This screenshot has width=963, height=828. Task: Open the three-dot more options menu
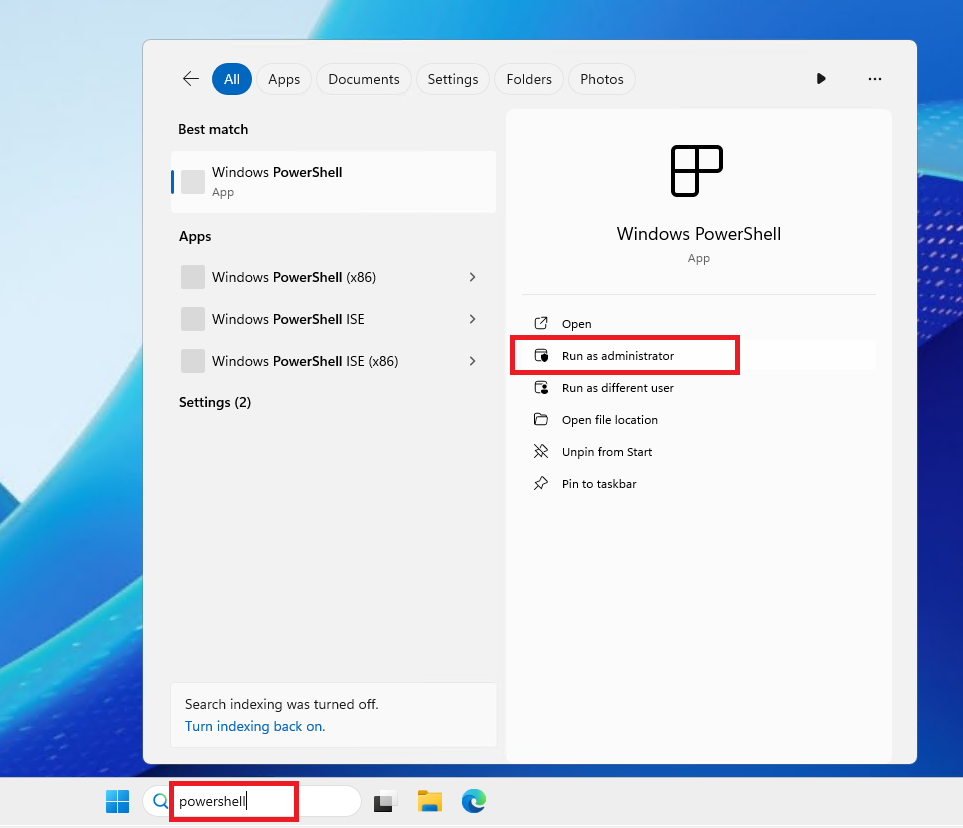tap(875, 79)
